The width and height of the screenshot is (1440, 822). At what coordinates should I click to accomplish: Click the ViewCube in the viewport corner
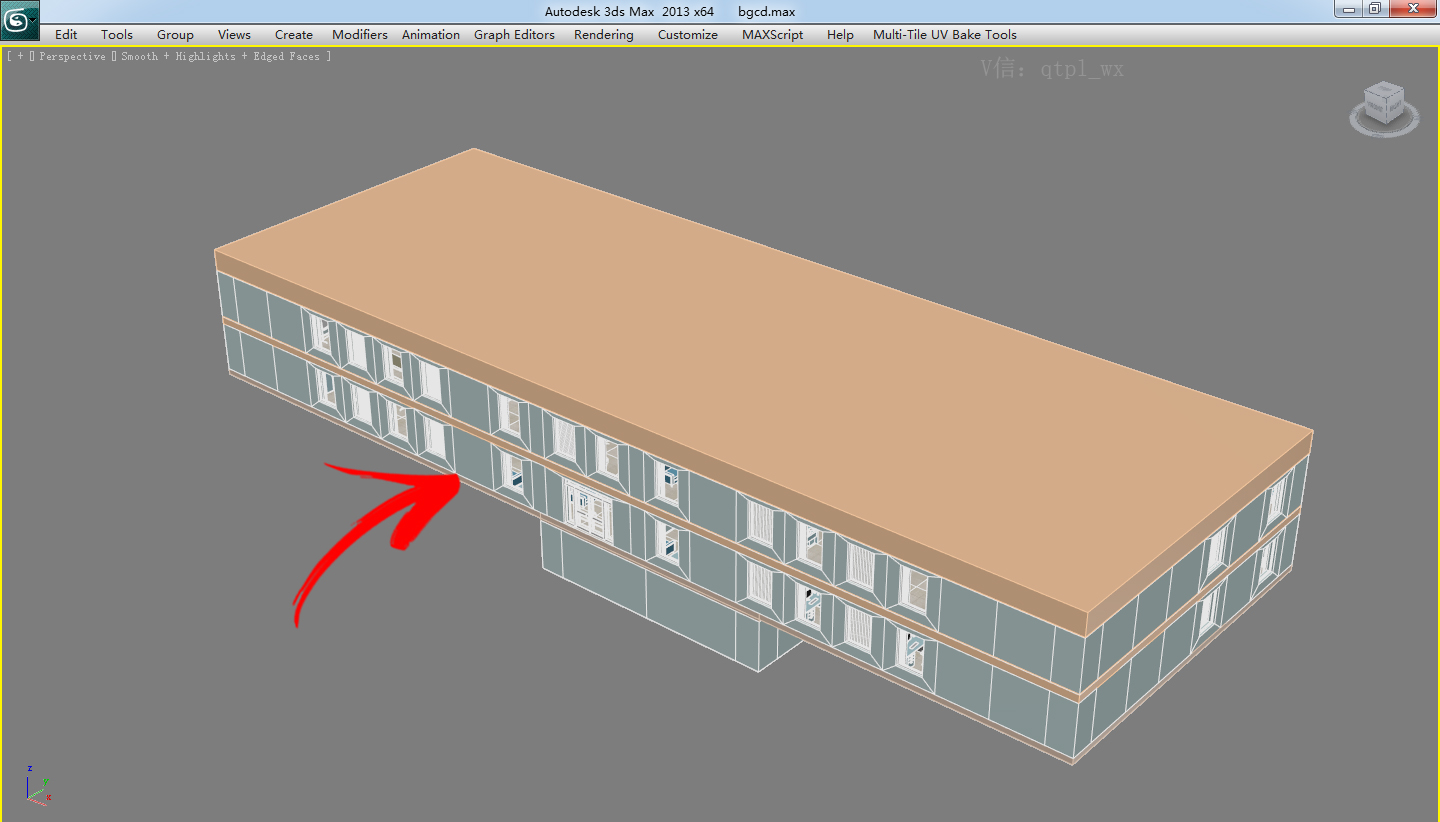(1384, 107)
